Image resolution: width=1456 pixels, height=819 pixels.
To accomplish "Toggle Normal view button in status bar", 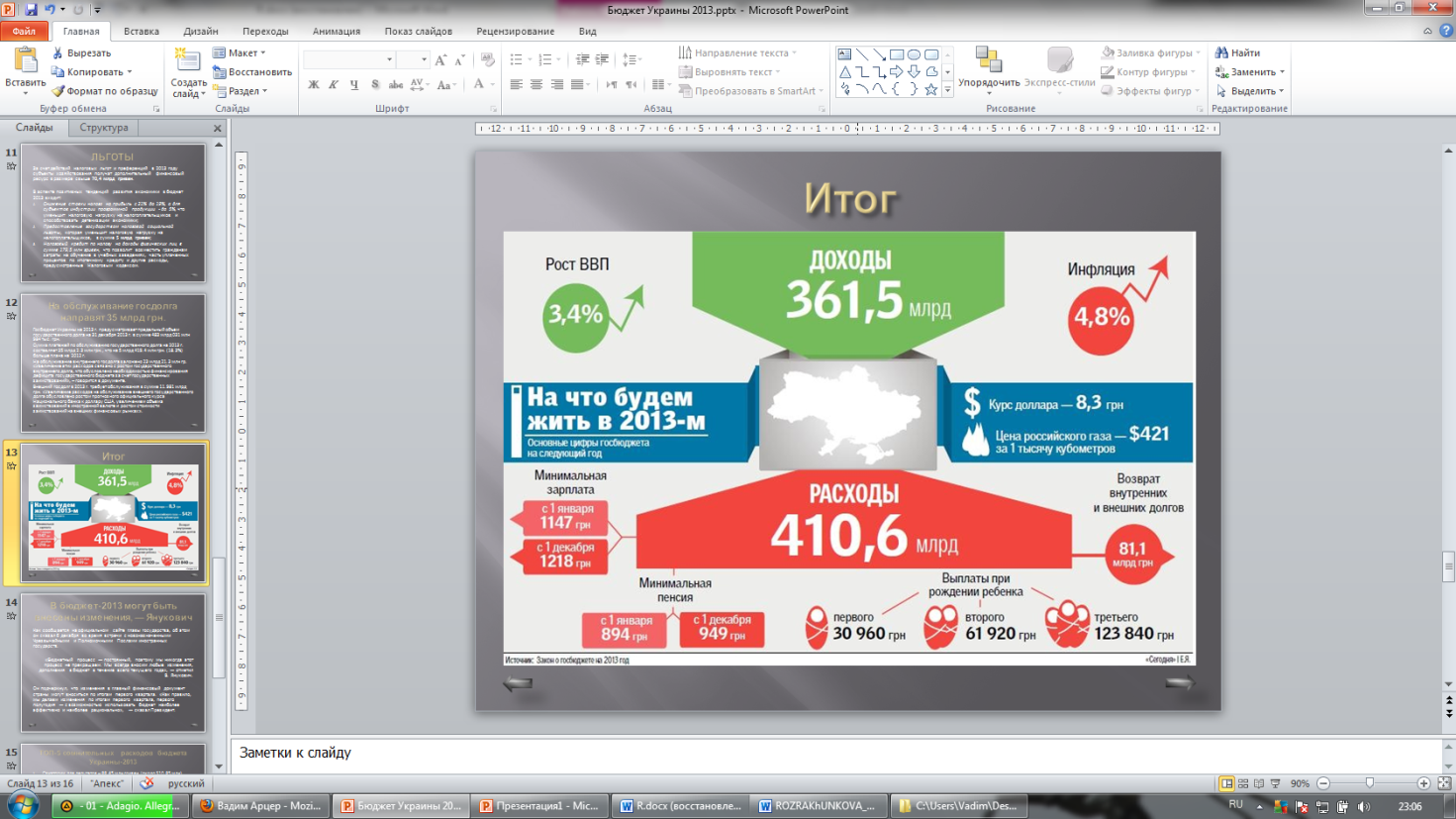I will (1227, 783).
